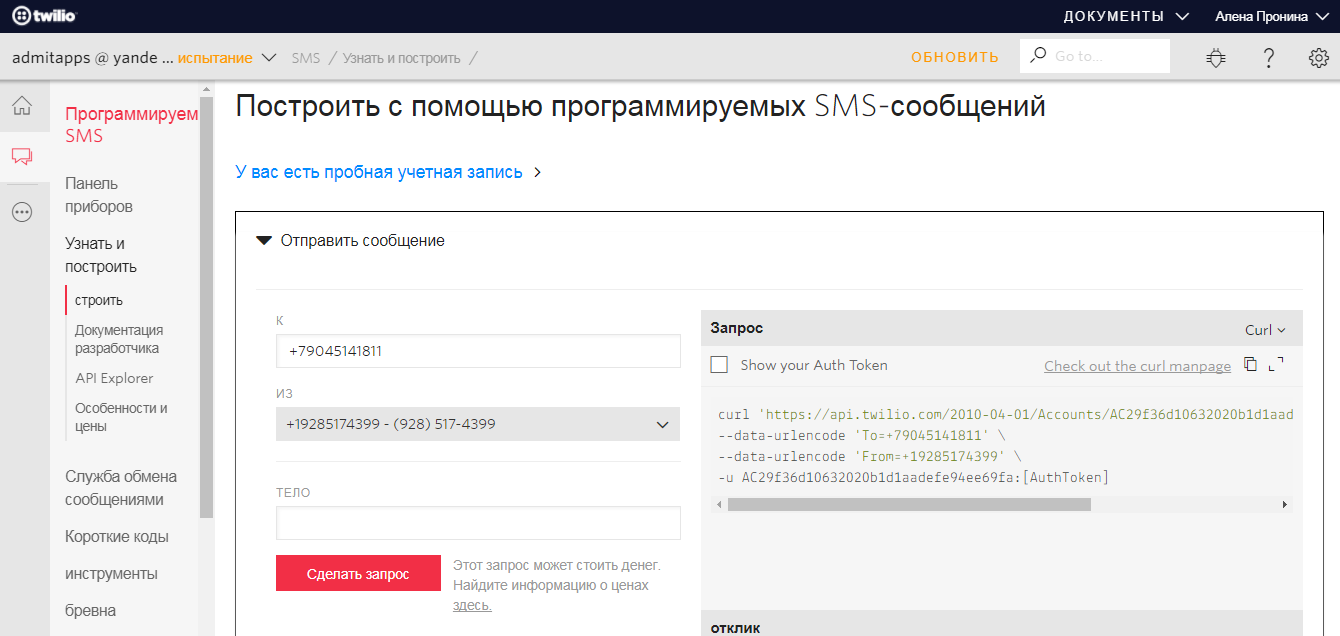Open console settings with the gear icon
Image resolution: width=1340 pixels, height=636 pixels.
pos(1319,57)
